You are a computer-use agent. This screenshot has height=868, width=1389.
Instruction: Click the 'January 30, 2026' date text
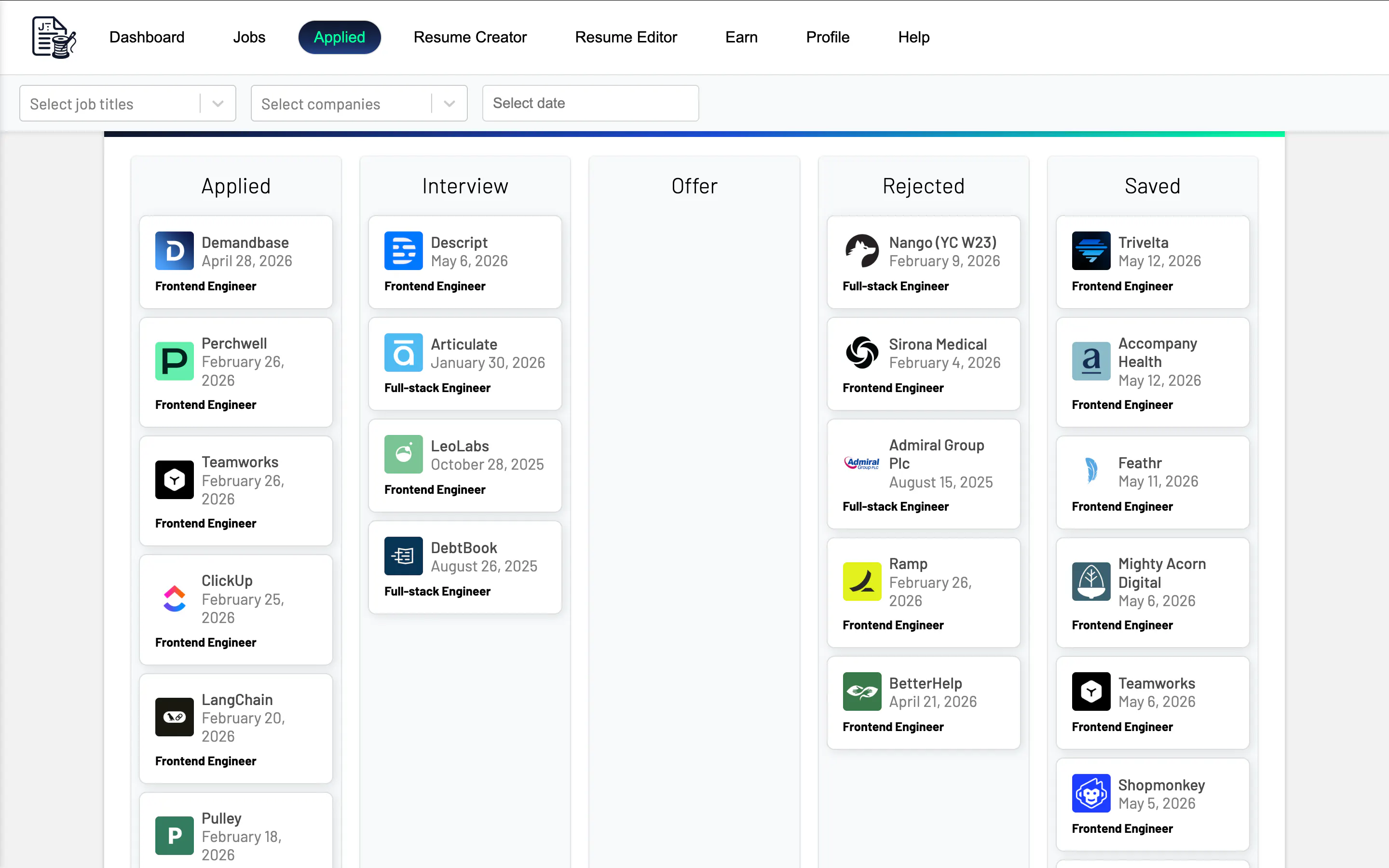tap(488, 363)
